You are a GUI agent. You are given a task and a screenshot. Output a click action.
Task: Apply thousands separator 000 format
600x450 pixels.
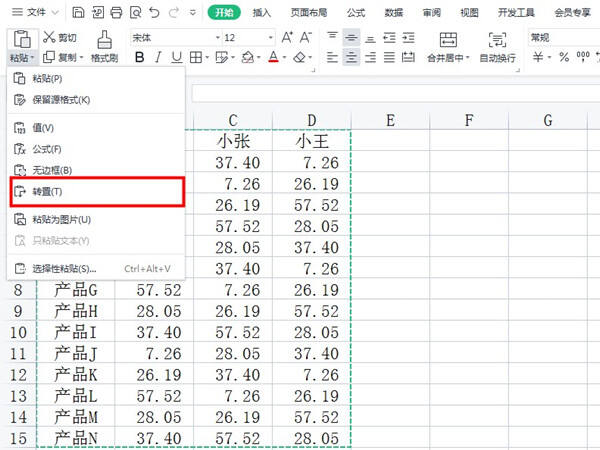(583, 57)
